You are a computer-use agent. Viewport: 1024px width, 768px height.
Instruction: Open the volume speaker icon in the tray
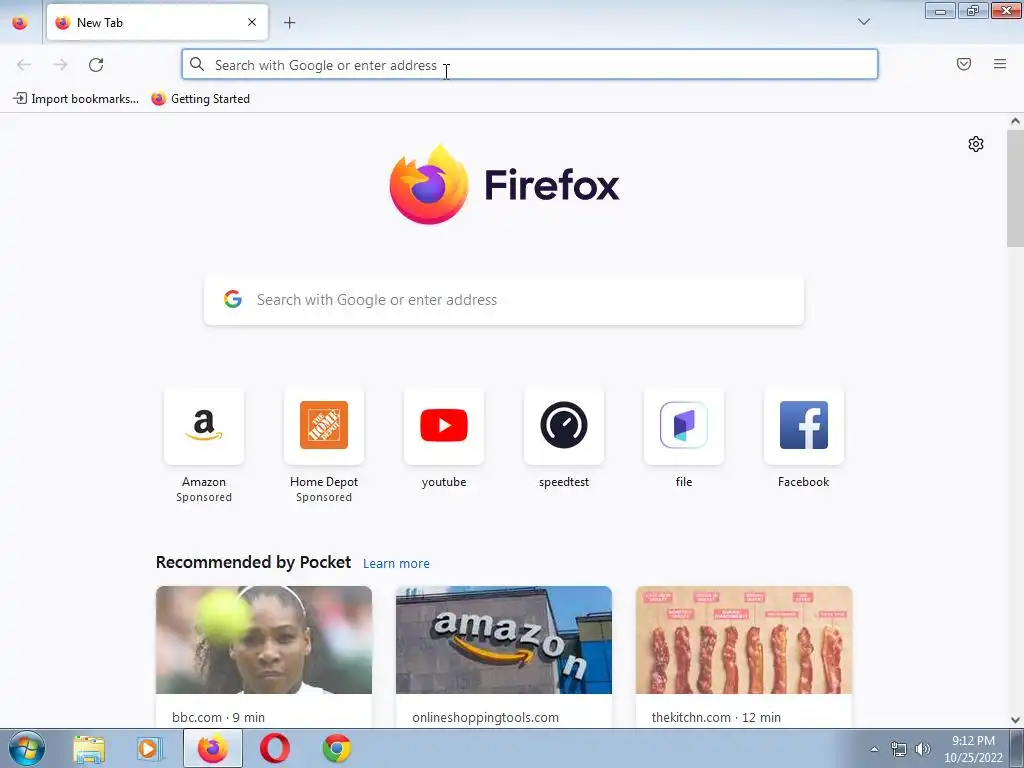coord(923,749)
